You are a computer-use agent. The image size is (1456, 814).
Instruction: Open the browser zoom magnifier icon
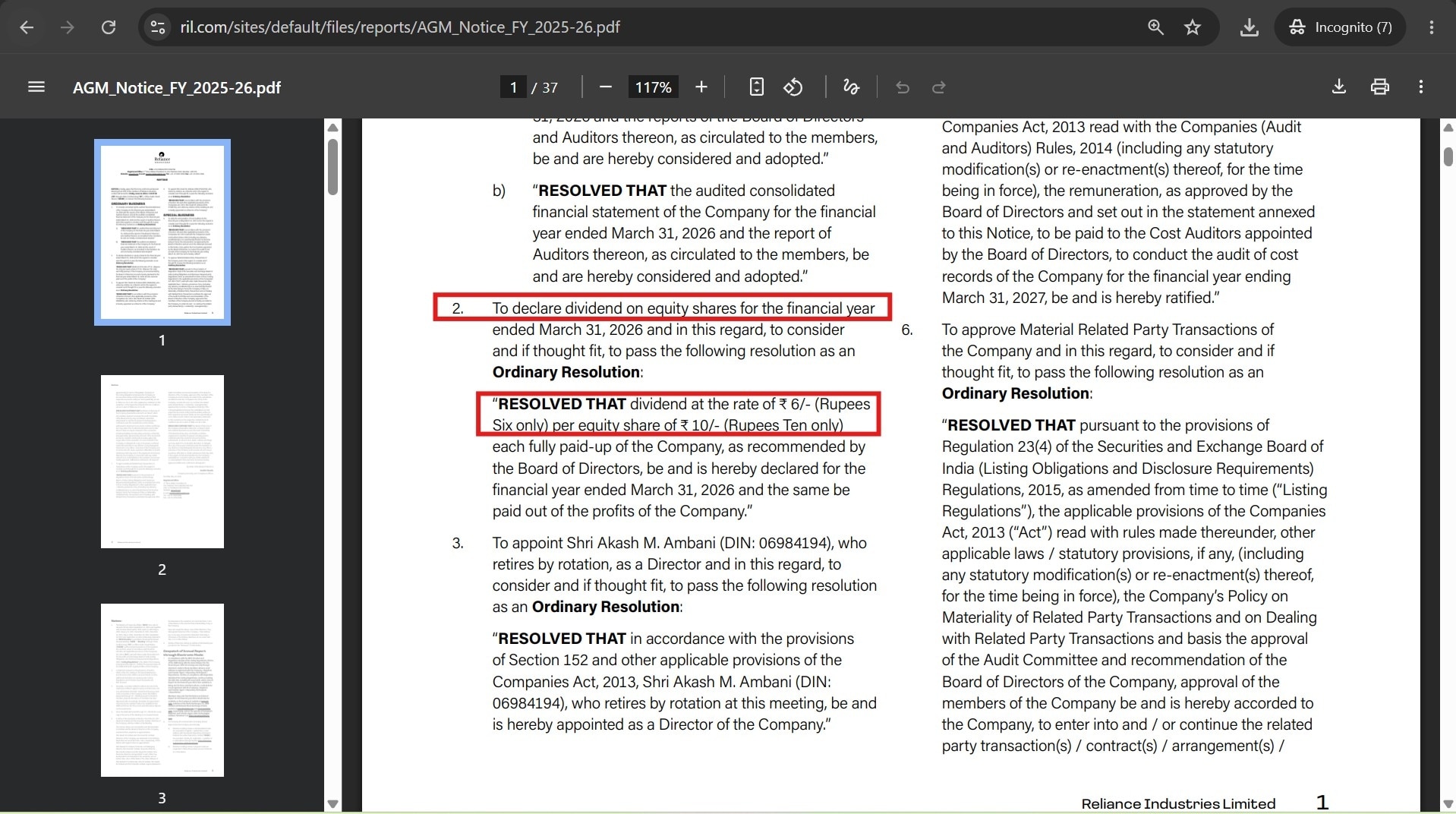coord(1155,27)
